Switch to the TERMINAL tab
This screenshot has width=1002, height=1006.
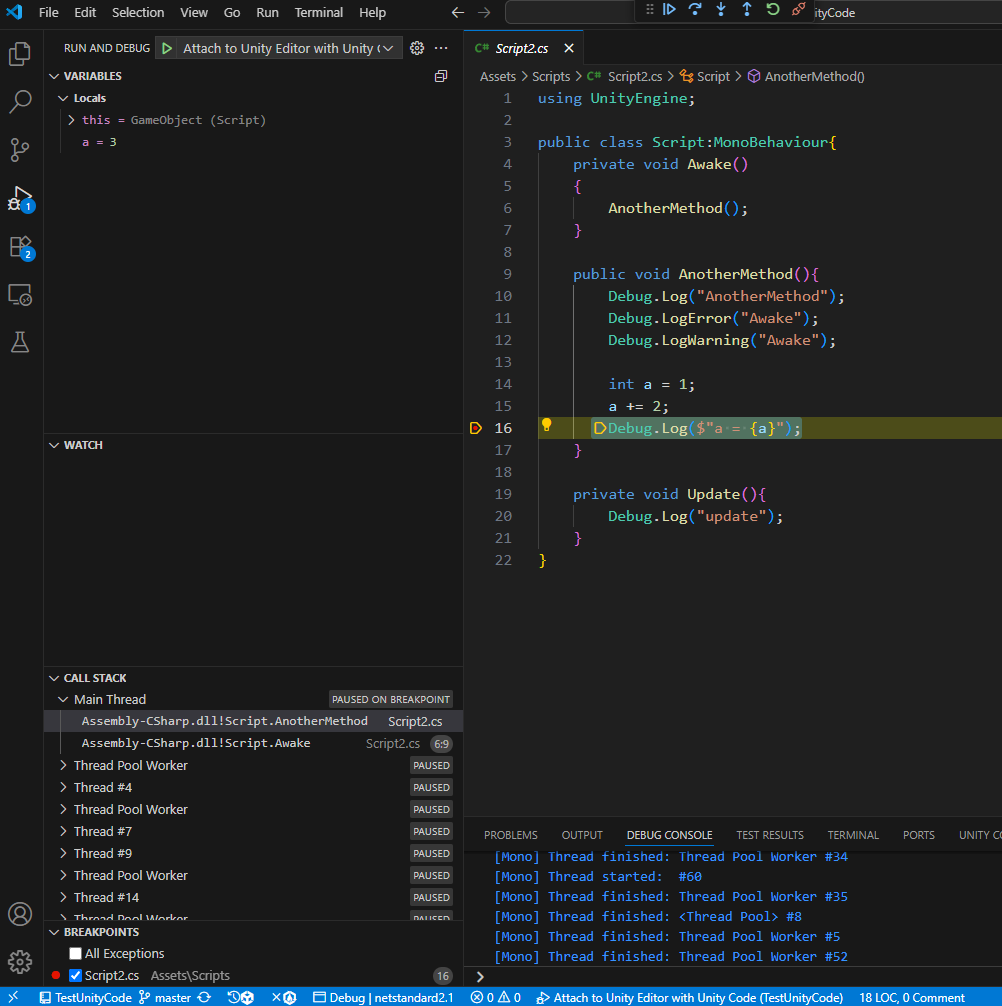point(852,835)
